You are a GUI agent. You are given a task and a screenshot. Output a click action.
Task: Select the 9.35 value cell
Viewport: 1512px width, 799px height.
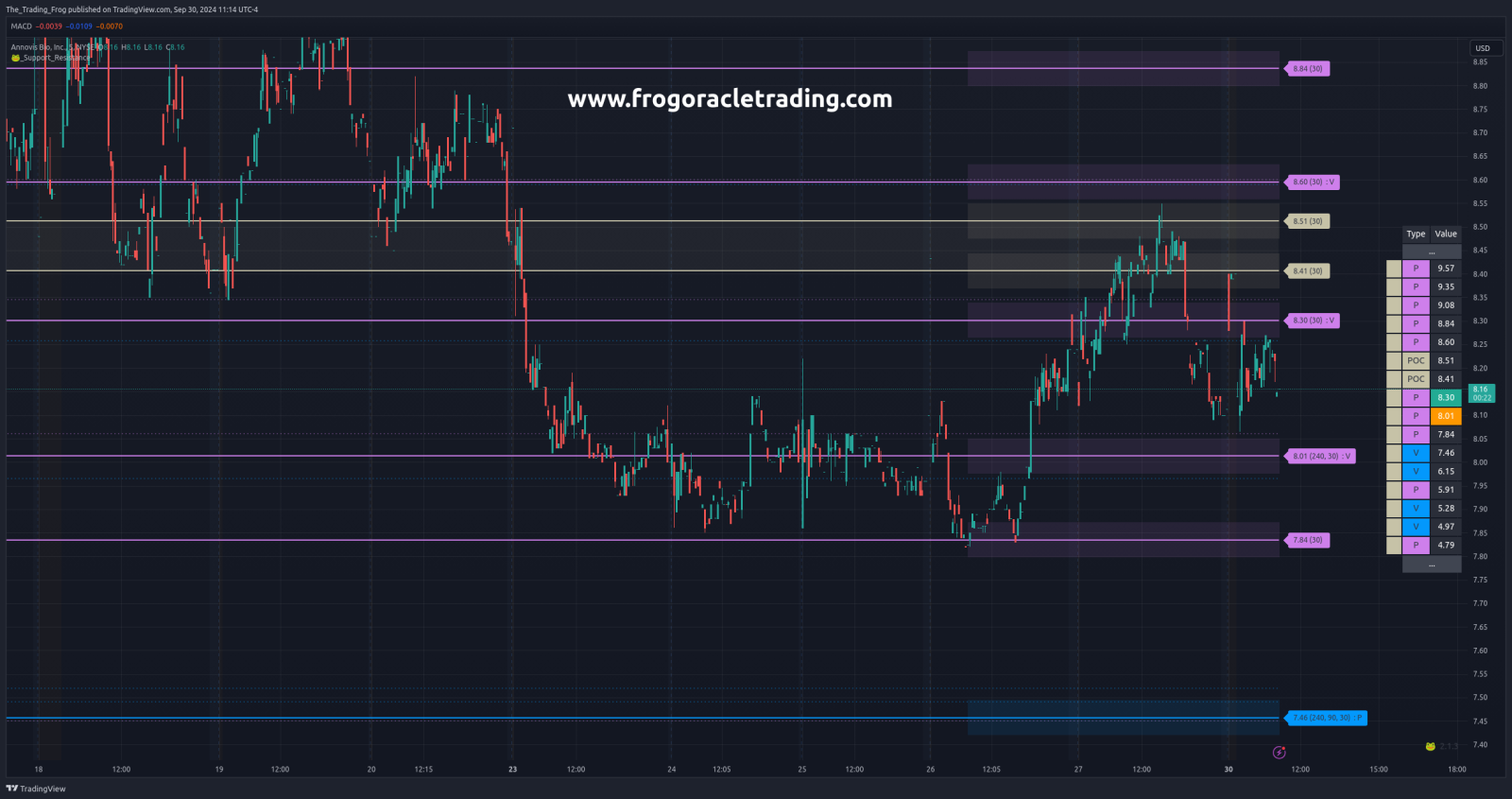click(1446, 287)
